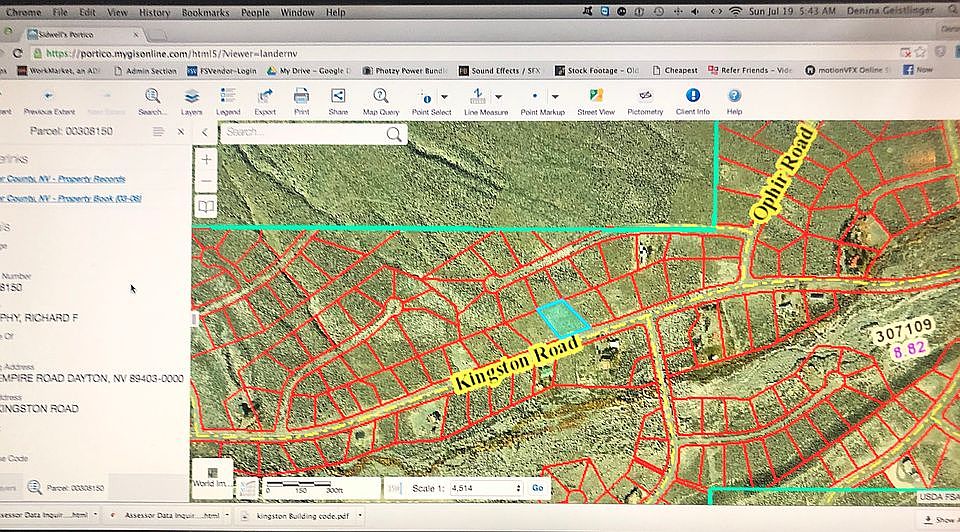Open Pictometry imagery tool
This screenshot has width=960, height=532.
(x=645, y=97)
